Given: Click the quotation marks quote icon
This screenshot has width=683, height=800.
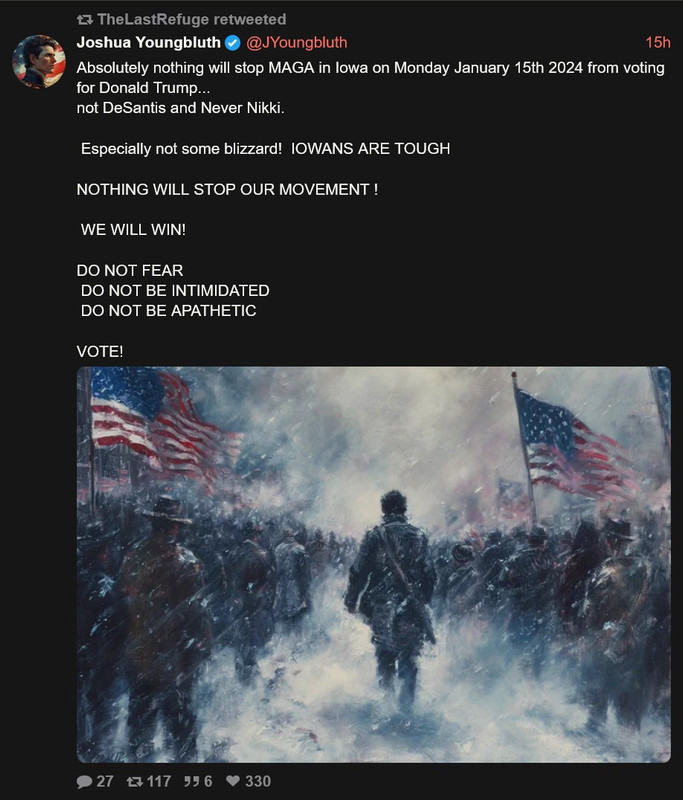Looking at the screenshot, I should (192, 781).
